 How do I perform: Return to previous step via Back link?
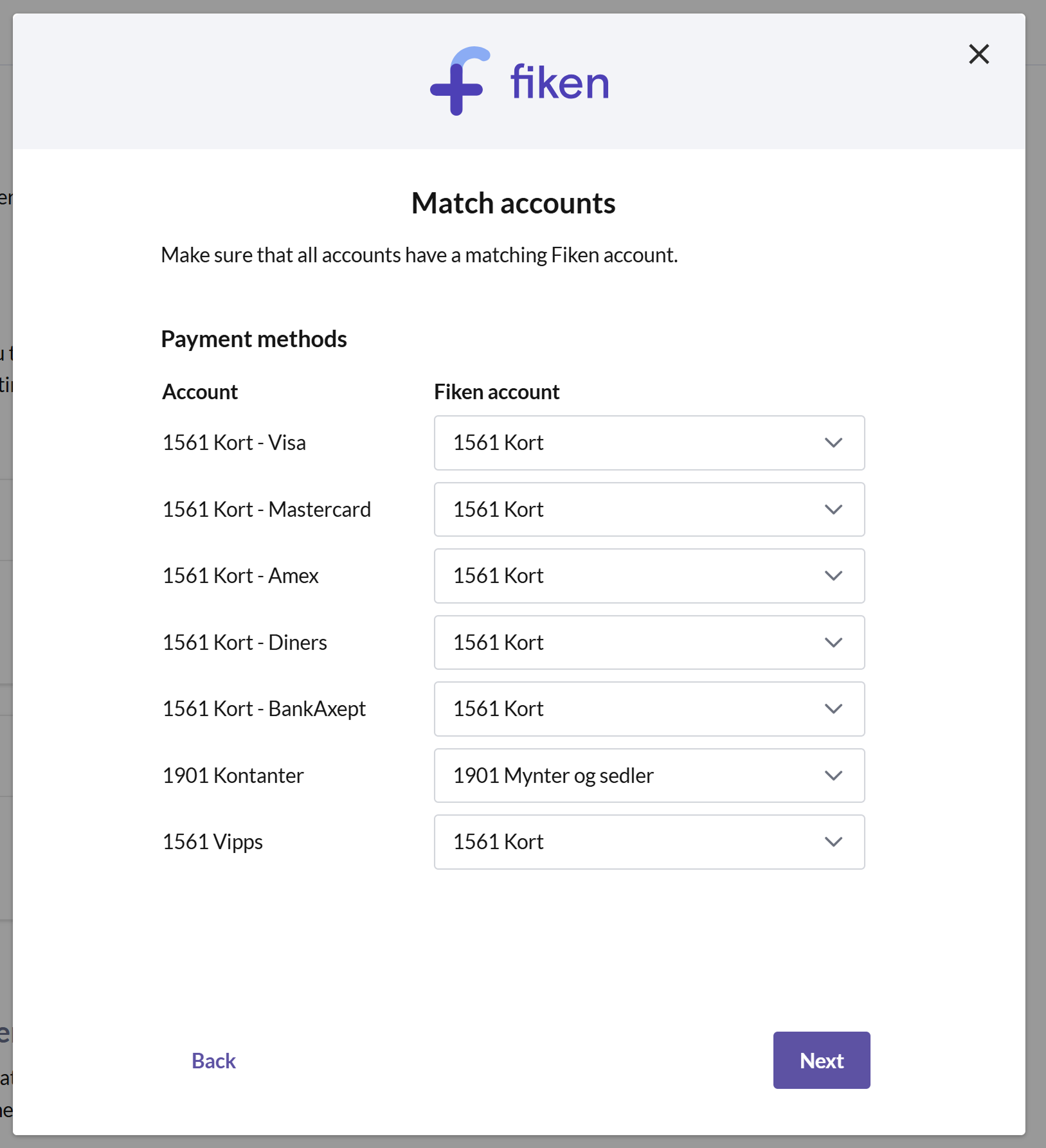point(213,1061)
